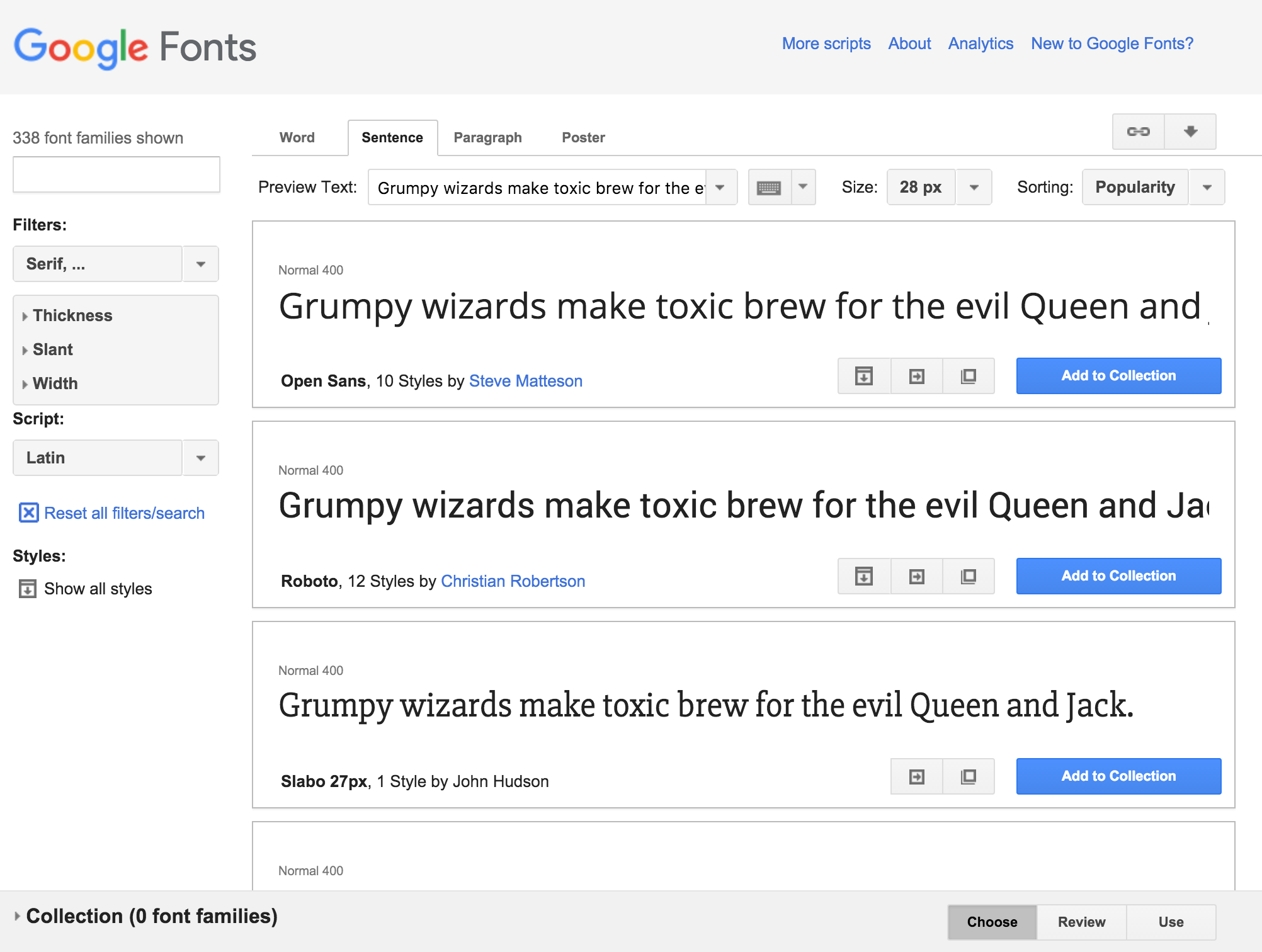Click the font search input field
The image size is (1262, 952).
pyautogui.click(x=117, y=174)
